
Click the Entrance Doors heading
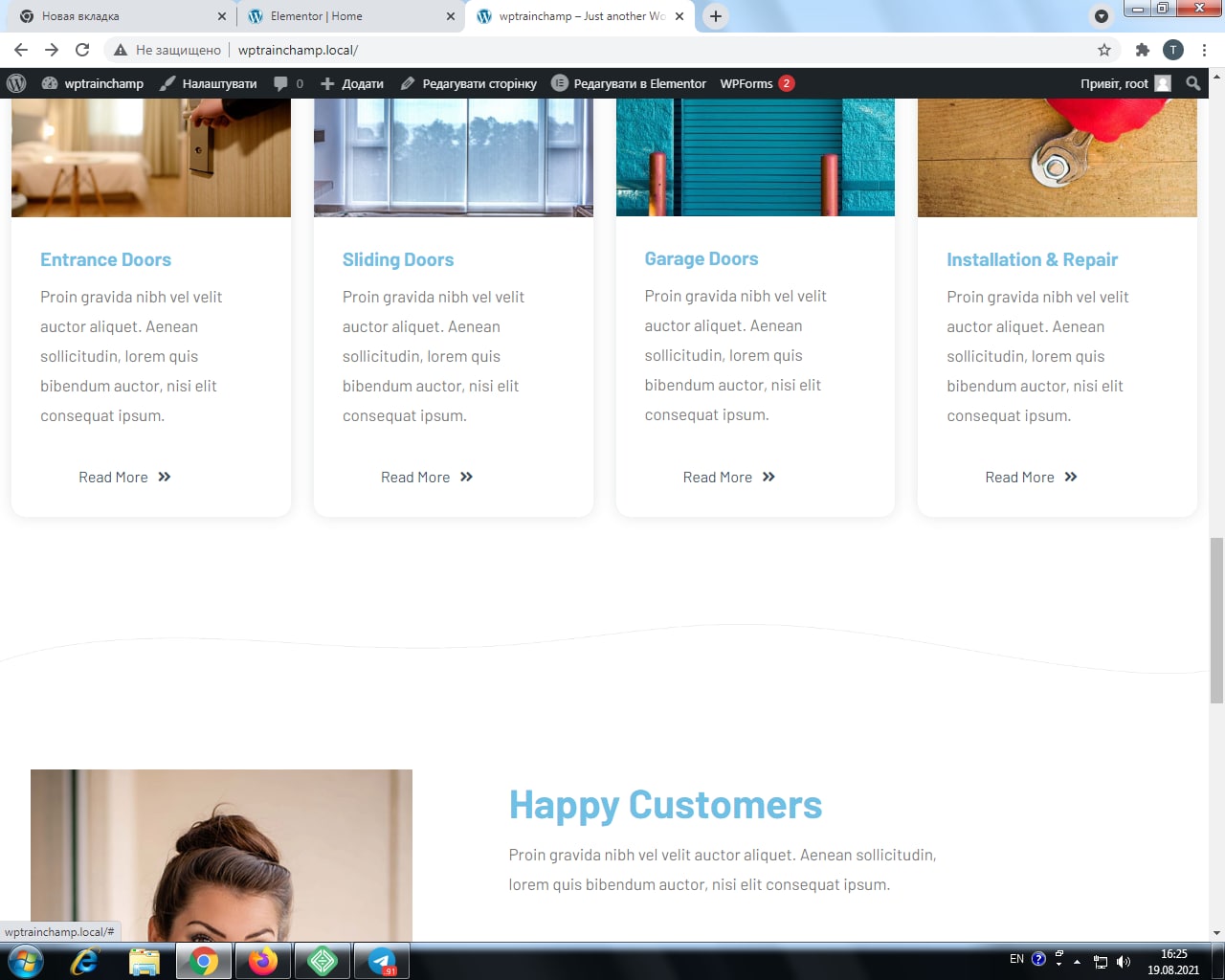click(105, 259)
